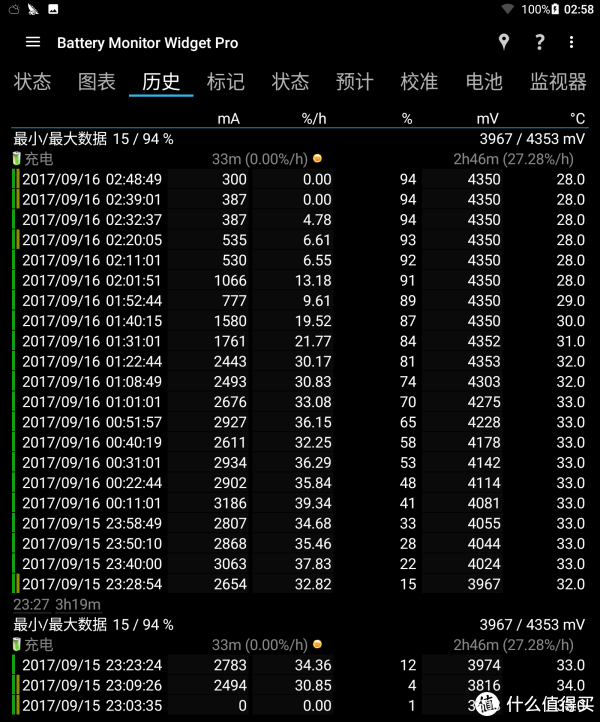Select the 2017/09/16 02:48:49 history row

[299, 179]
